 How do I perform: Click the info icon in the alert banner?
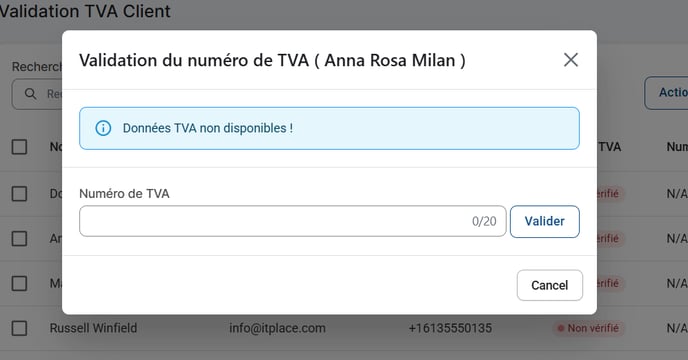coord(103,128)
